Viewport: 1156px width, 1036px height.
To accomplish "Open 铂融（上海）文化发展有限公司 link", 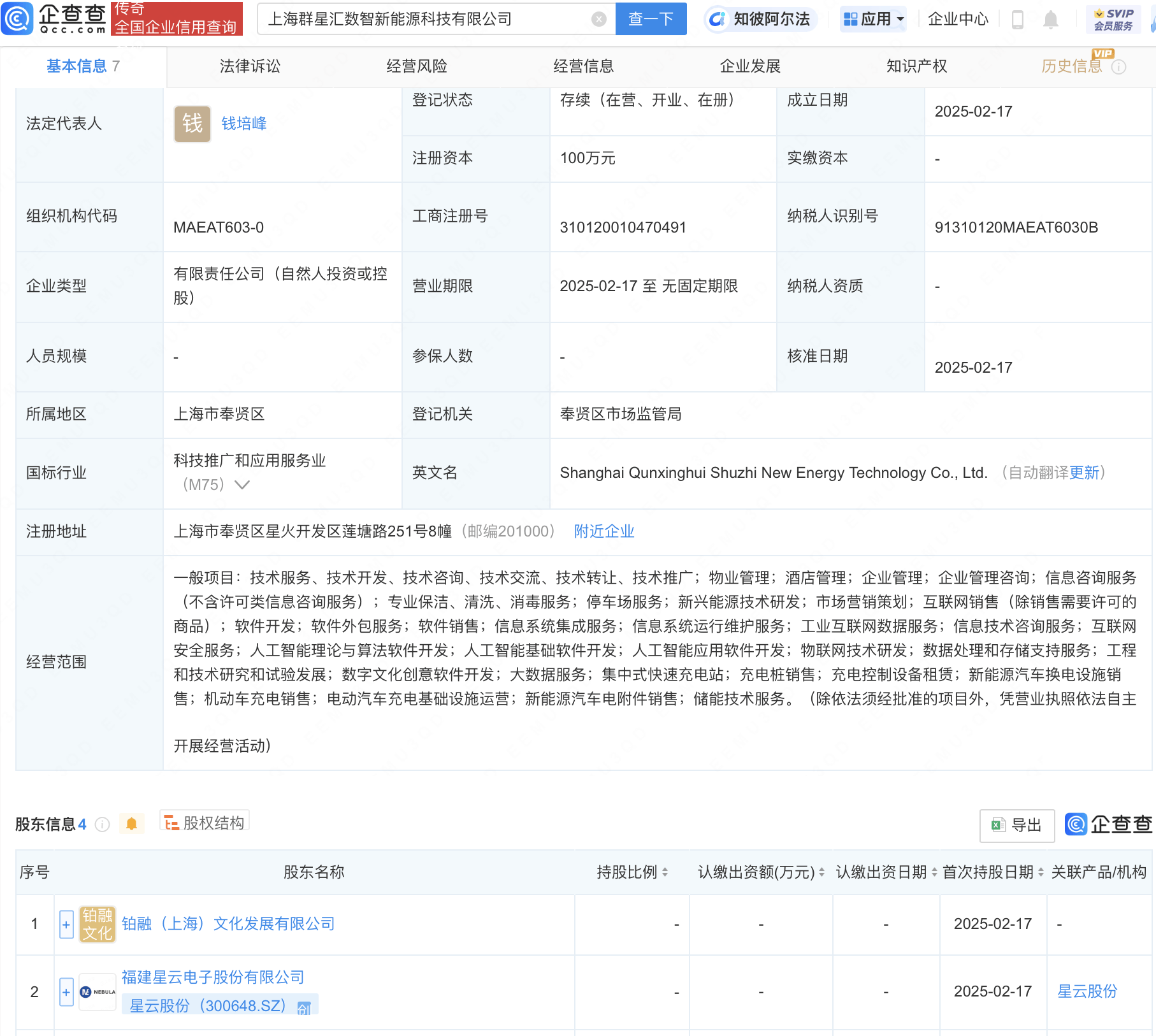I will [x=228, y=924].
